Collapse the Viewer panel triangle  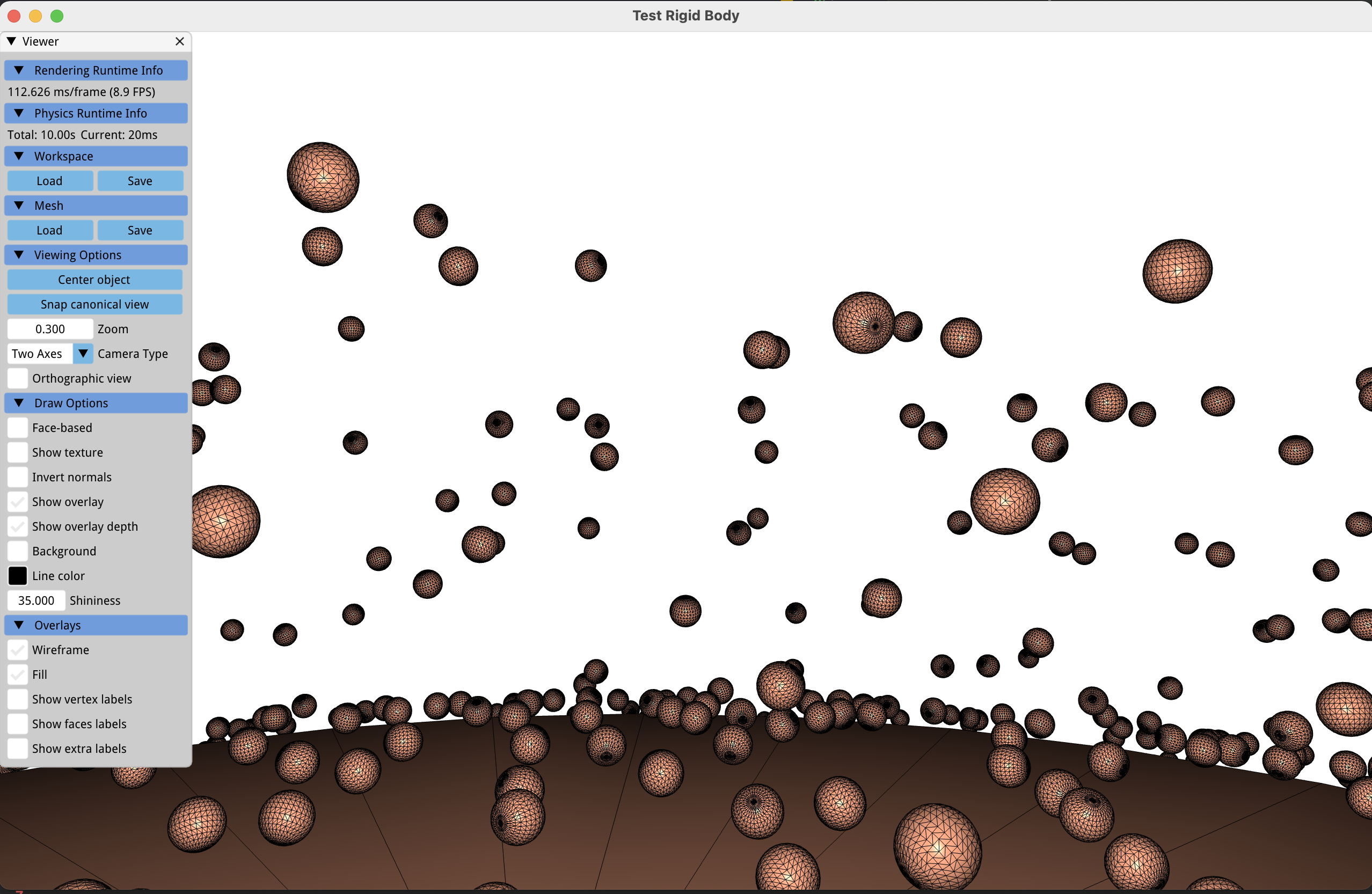tap(11, 41)
